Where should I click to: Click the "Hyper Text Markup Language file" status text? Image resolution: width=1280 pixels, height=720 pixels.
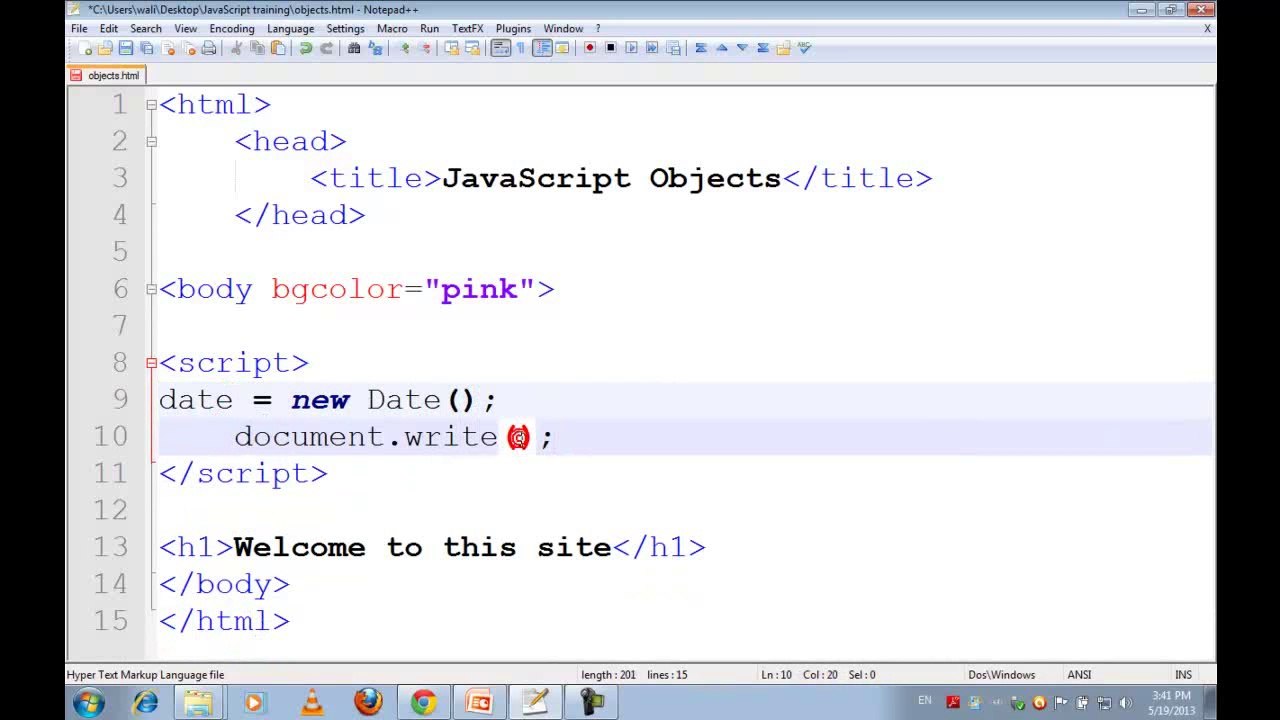(146, 675)
